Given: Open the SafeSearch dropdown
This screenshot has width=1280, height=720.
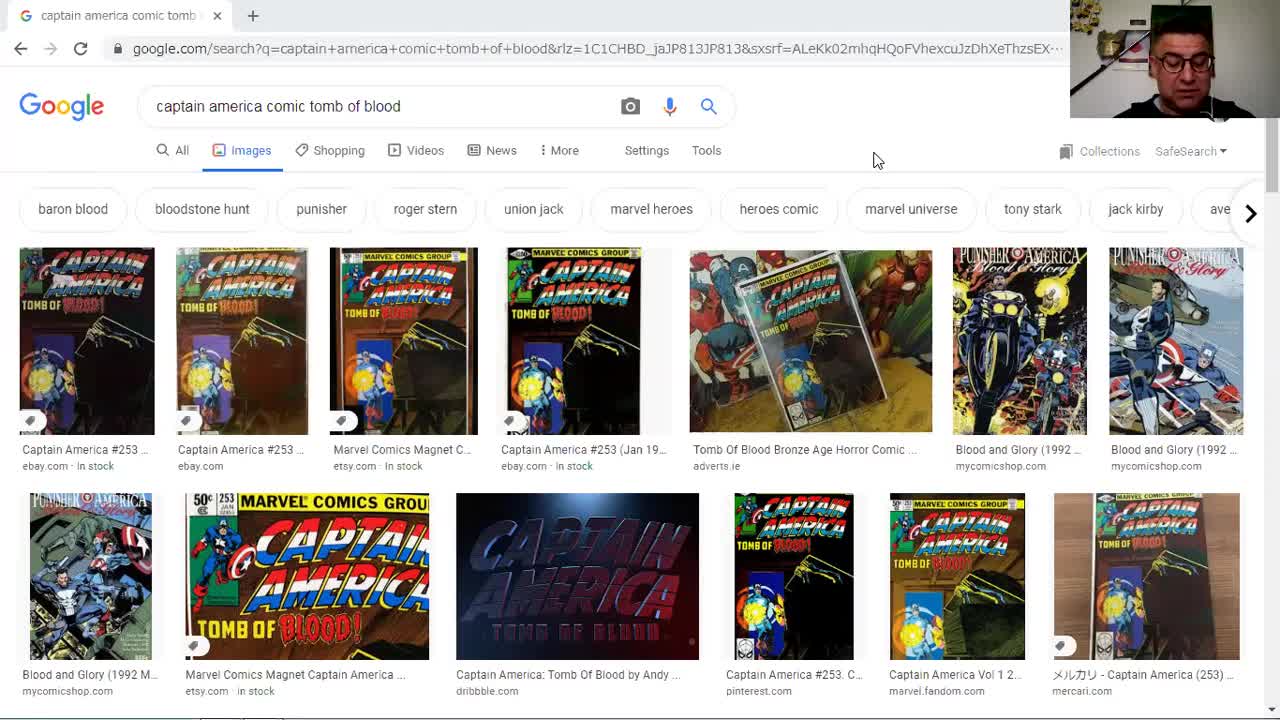Looking at the screenshot, I should (x=1190, y=151).
